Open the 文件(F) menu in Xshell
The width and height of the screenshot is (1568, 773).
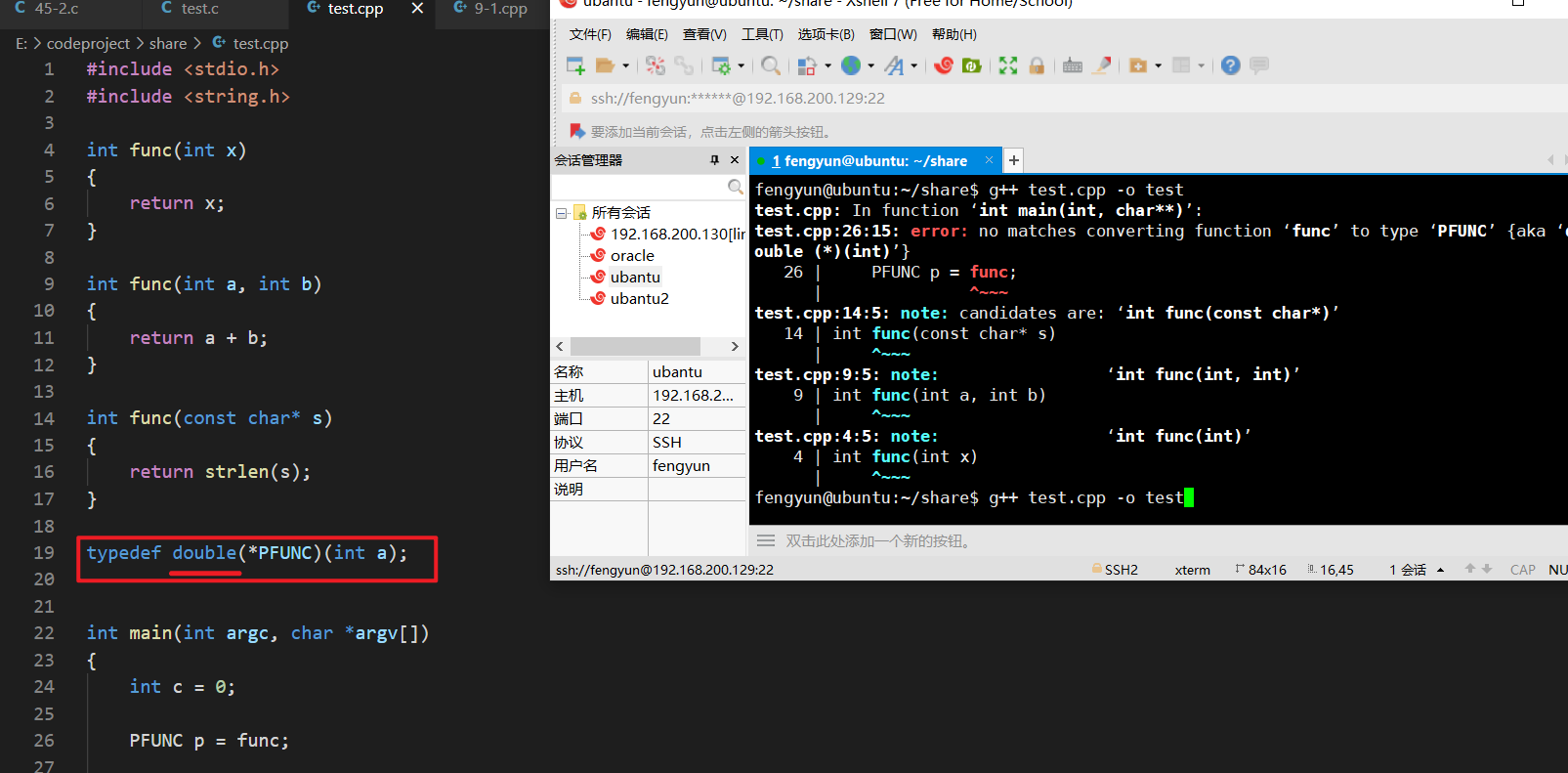click(590, 34)
